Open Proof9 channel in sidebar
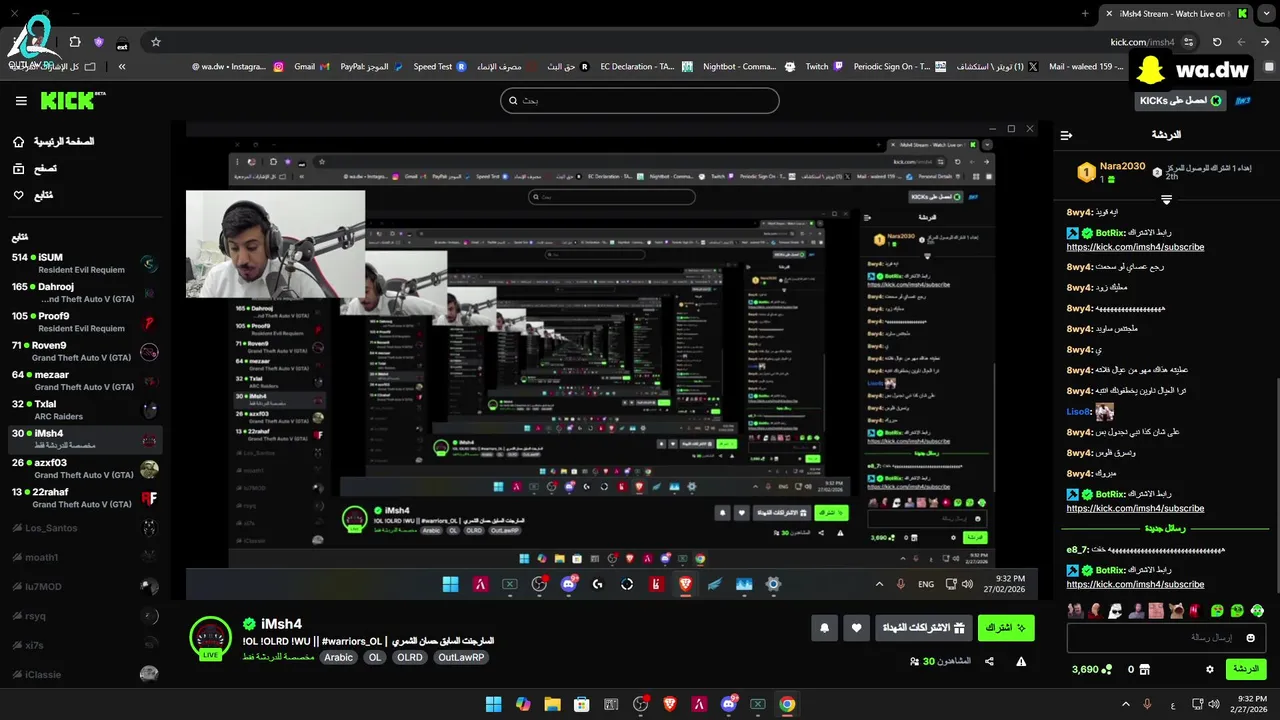Screen dimensions: 1280x720 (85, 322)
